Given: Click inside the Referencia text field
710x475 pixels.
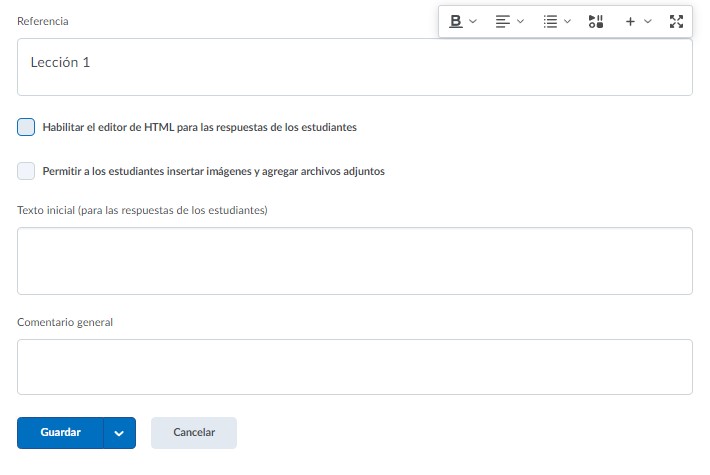Looking at the screenshot, I should (x=354, y=67).
